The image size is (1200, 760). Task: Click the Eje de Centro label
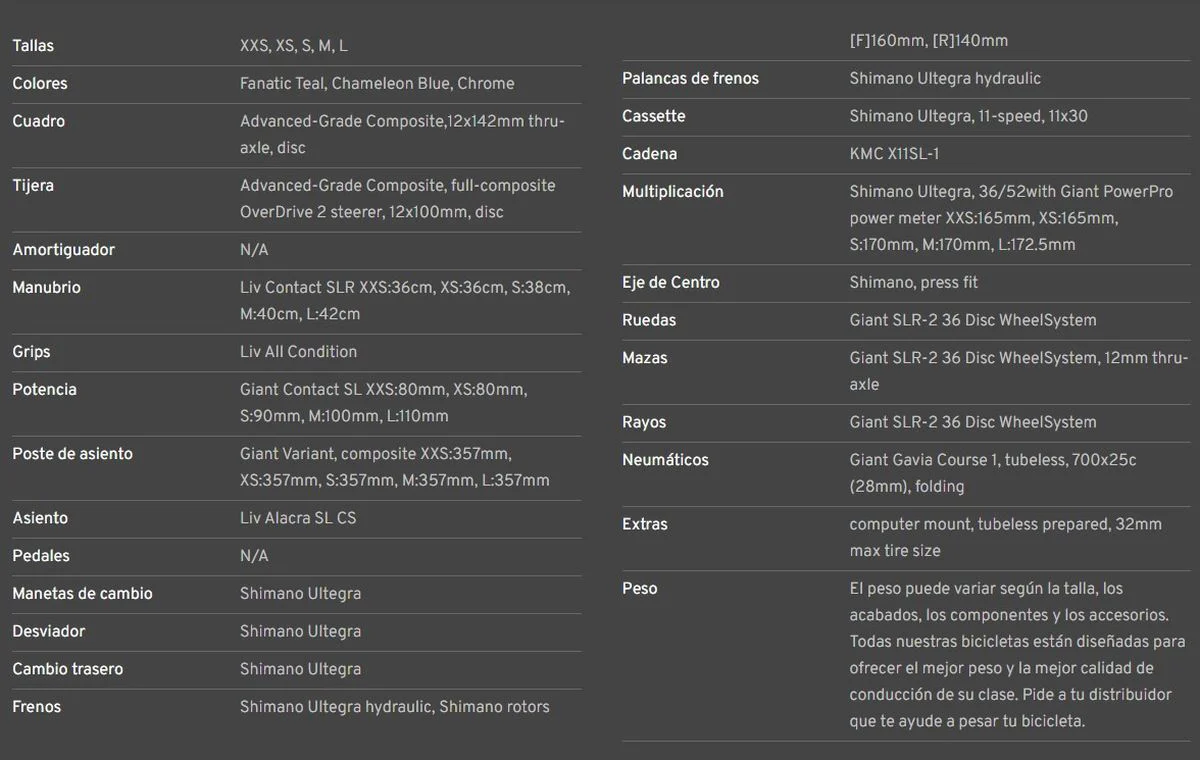[x=670, y=283]
